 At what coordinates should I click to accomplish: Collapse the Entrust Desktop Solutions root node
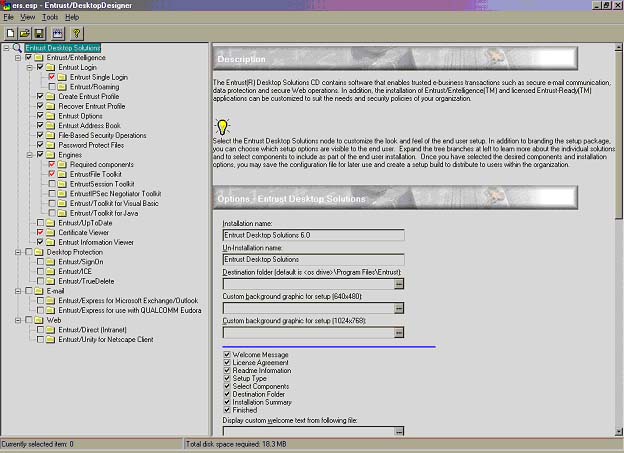[x=6, y=48]
